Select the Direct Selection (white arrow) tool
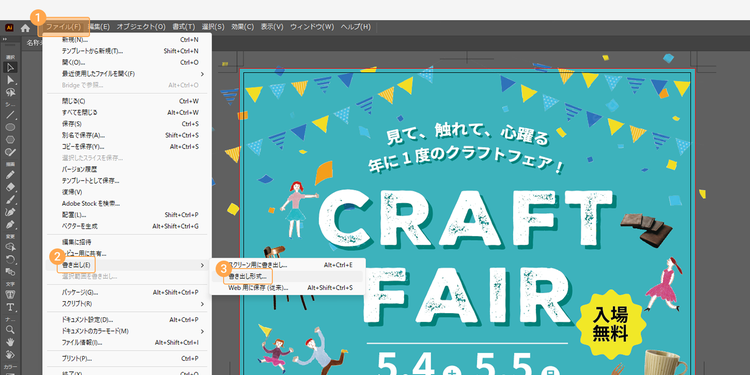750x375 pixels. click(x=10, y=80)
